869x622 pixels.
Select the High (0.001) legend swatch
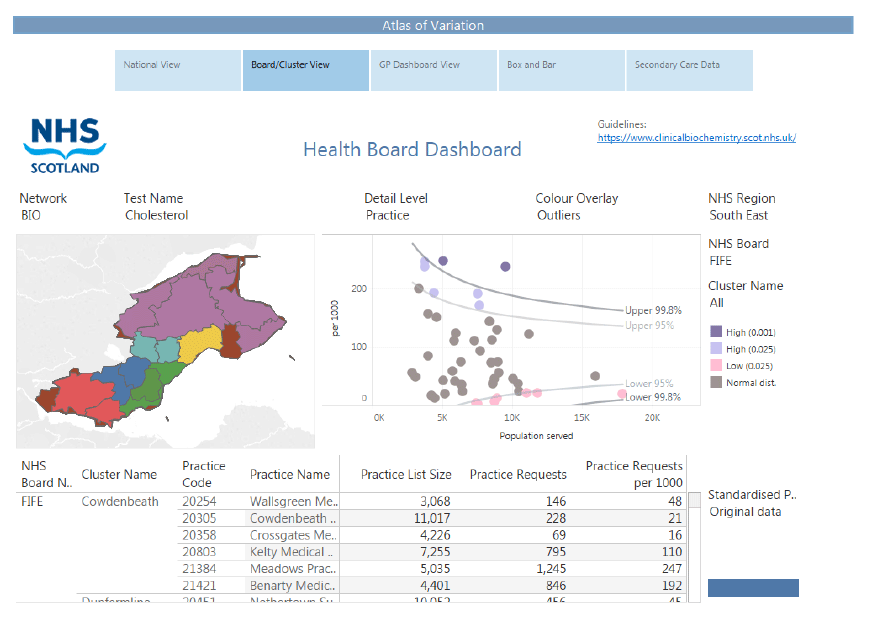tap(716, 332)
